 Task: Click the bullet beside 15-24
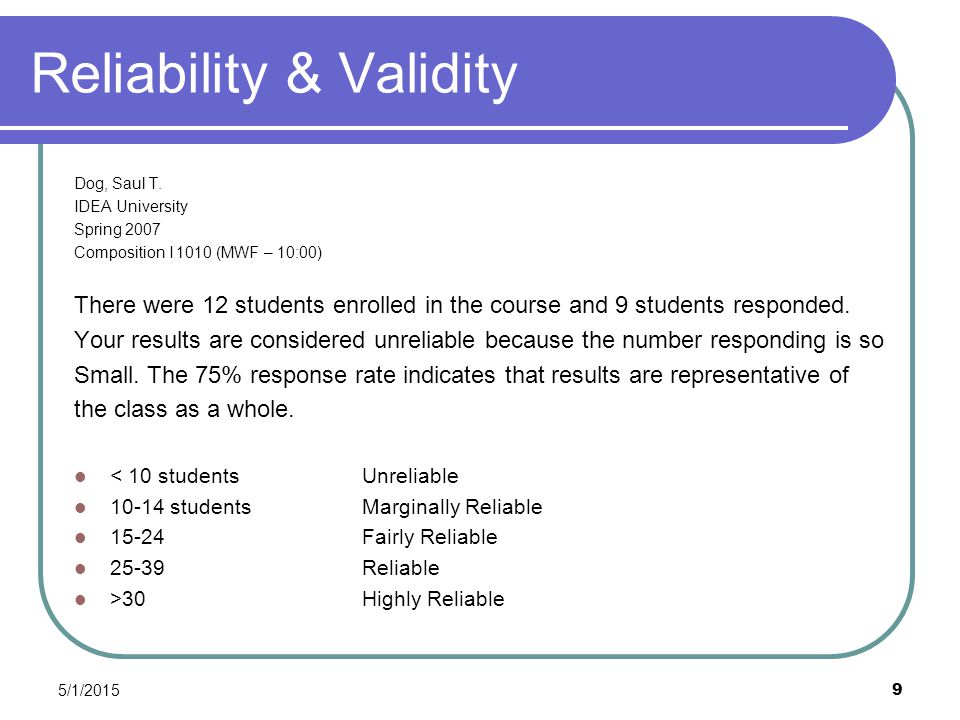tap(80, 538)
